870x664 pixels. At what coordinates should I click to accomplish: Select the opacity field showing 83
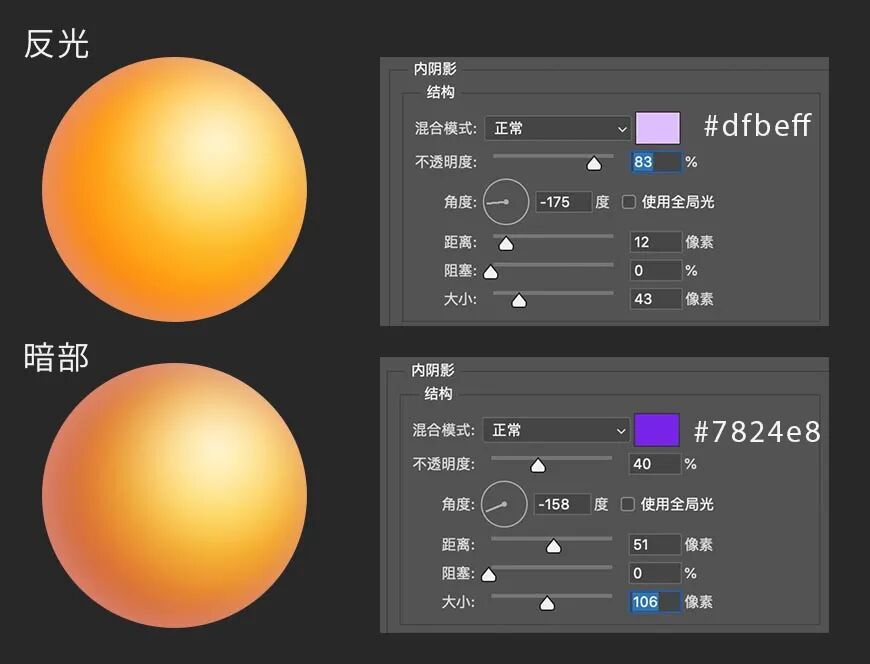[656, 162]
